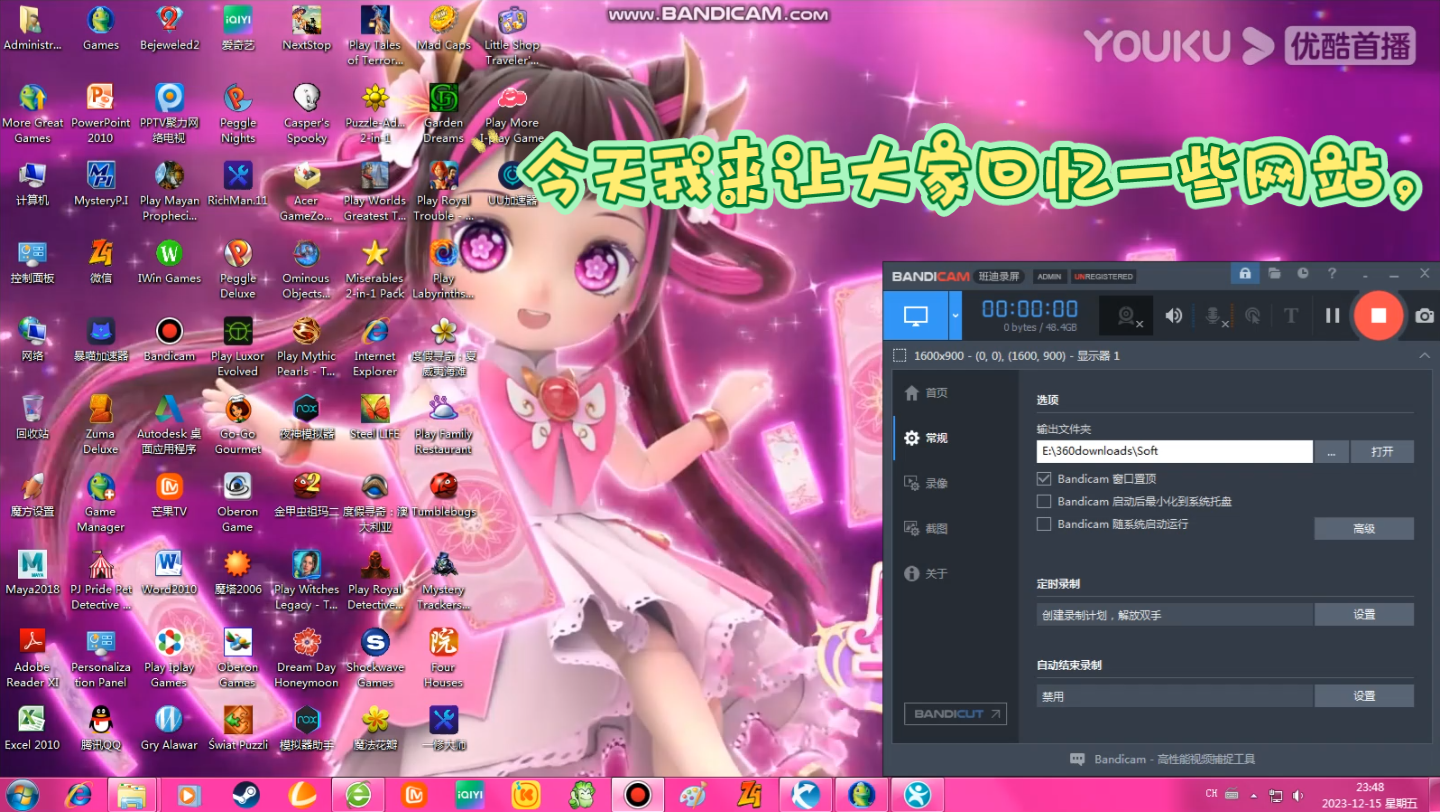Toggle text overlay T icon in Bandicam

tap(1291, 316)
